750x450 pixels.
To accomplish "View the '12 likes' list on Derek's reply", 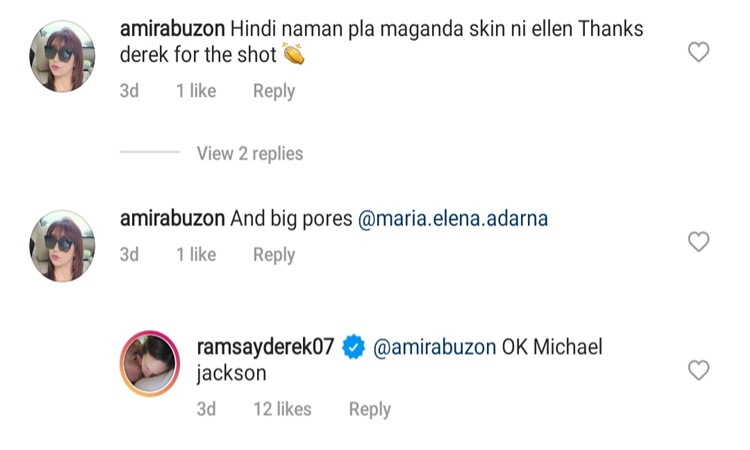I will (280, 409).
